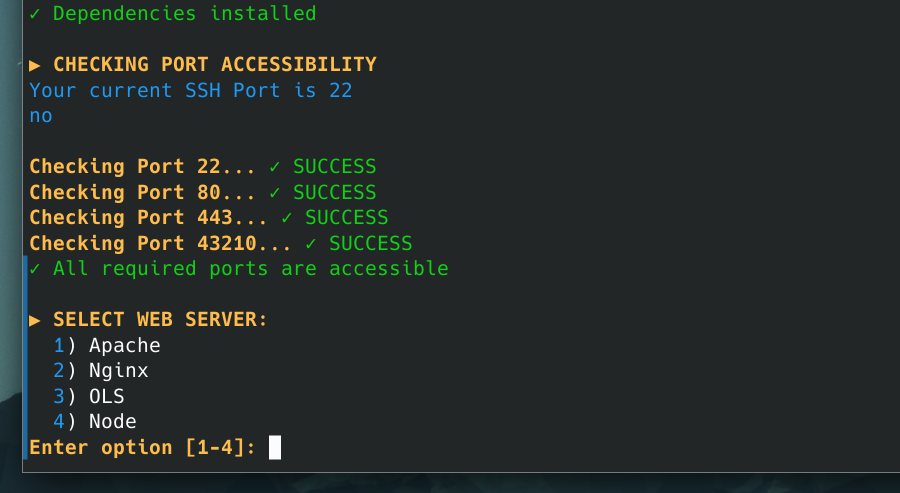Click the CHECKING PORT ACCESSIBILITY heading
This screenshot has width=900, height=493.
tap(214, 65)
